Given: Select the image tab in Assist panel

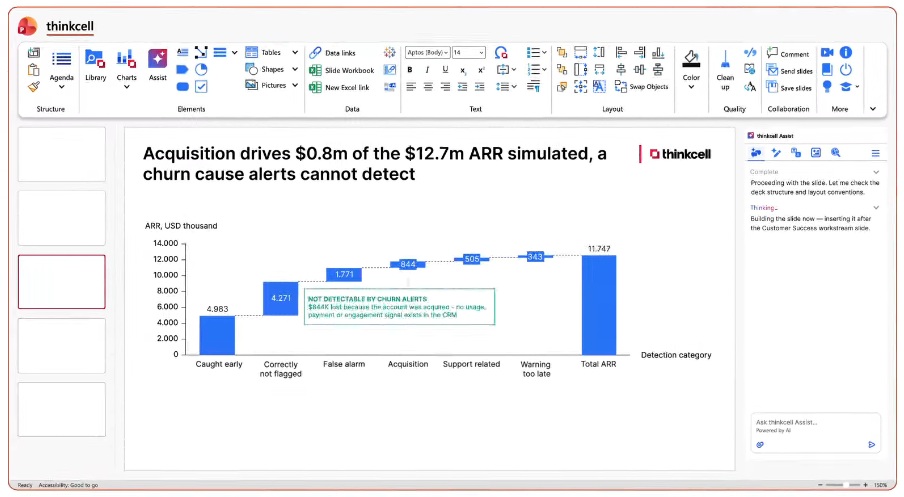Looking at the screenshot, I should [816, 153].
